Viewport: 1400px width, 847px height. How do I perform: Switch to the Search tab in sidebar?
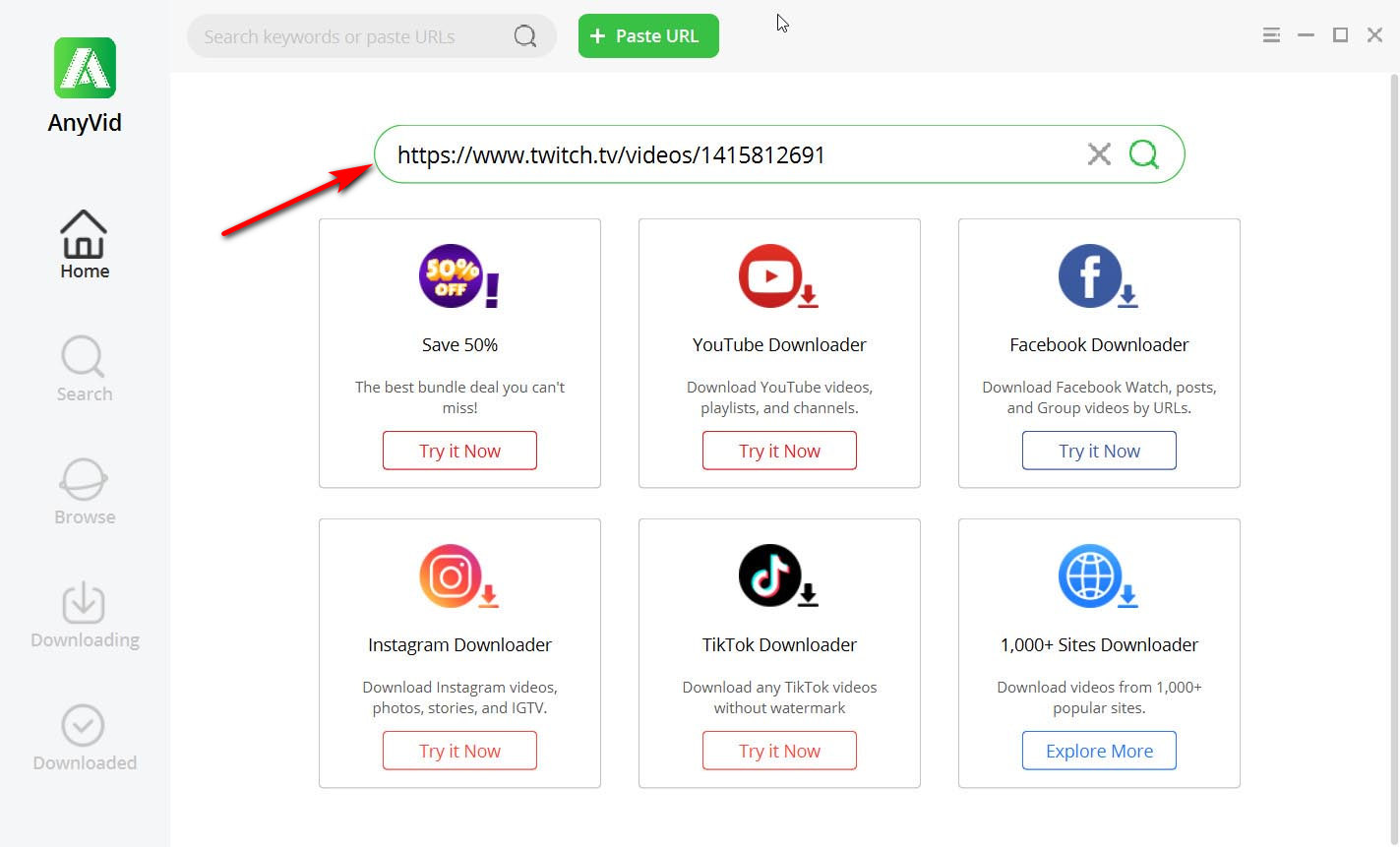(x=85, y=369)
